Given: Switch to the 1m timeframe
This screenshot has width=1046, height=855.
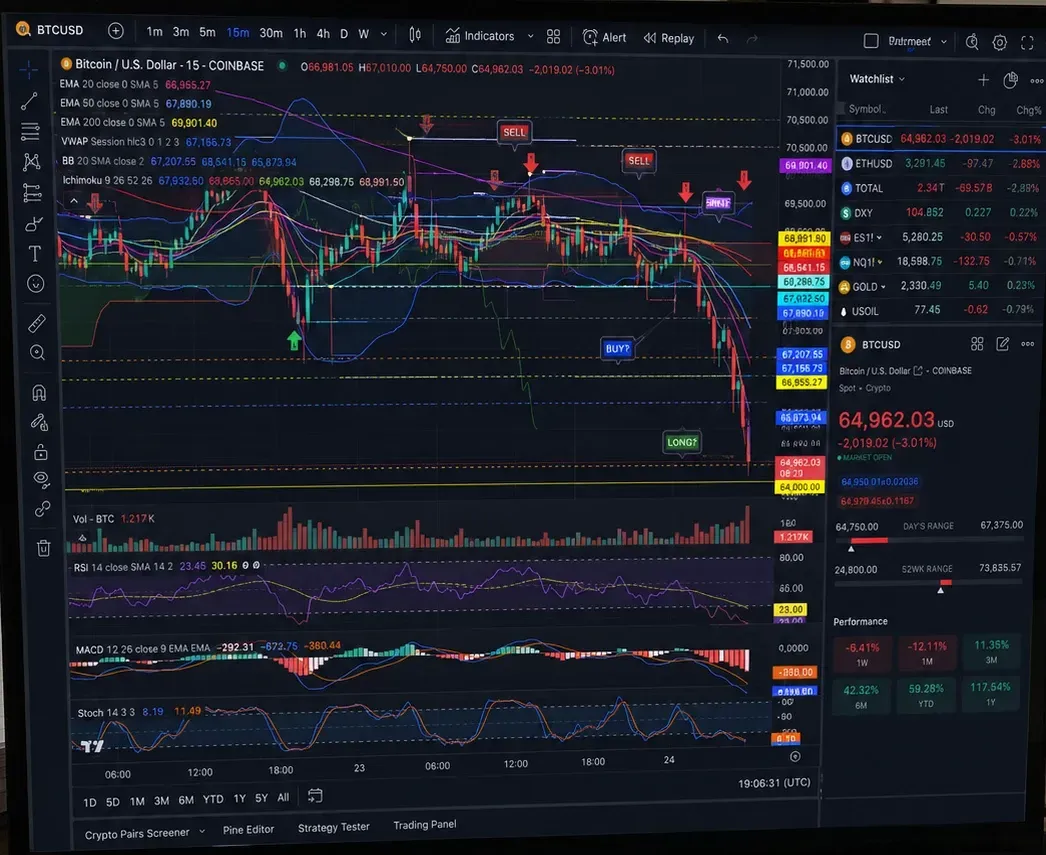Looking at the screenshot, I should point(154,31).
